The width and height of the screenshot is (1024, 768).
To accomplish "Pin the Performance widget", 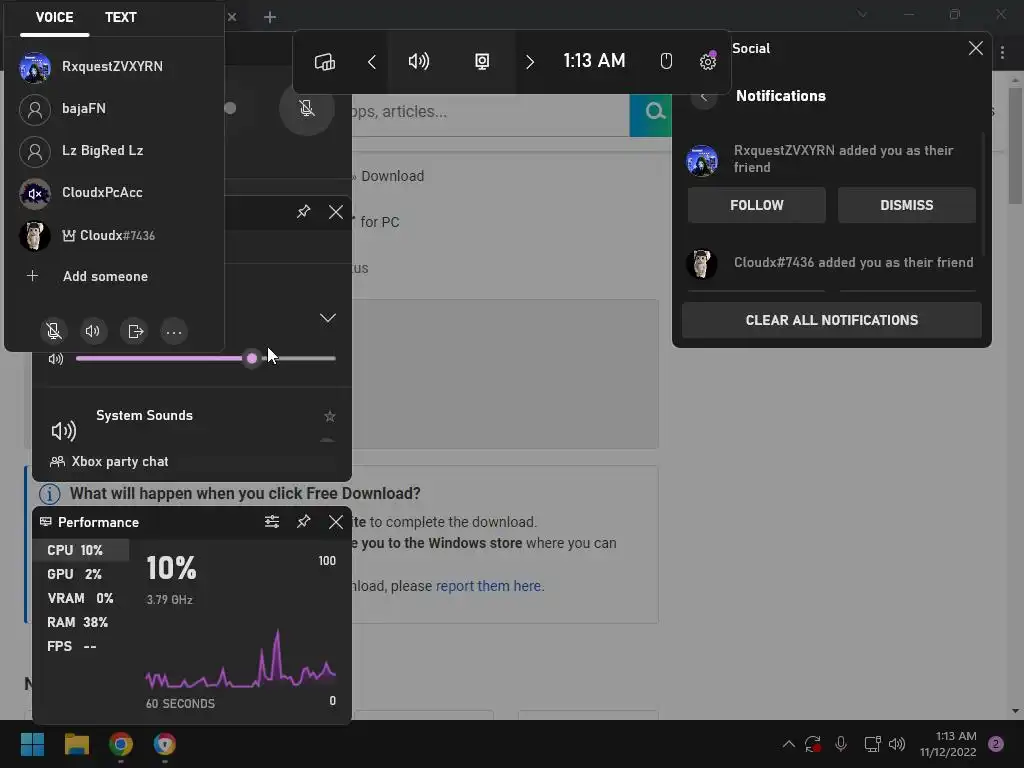I will pos(303,522).
